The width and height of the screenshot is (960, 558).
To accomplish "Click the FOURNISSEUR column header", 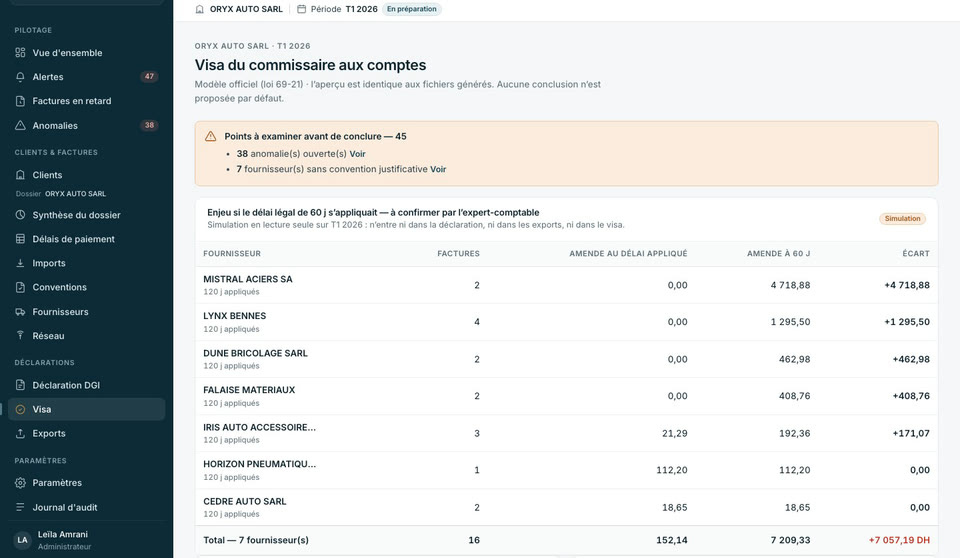I will tap(232, 254).
